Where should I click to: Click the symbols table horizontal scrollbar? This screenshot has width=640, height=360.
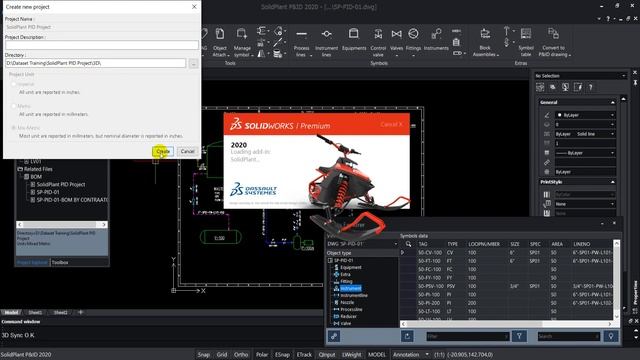click(x=507, y=324)
